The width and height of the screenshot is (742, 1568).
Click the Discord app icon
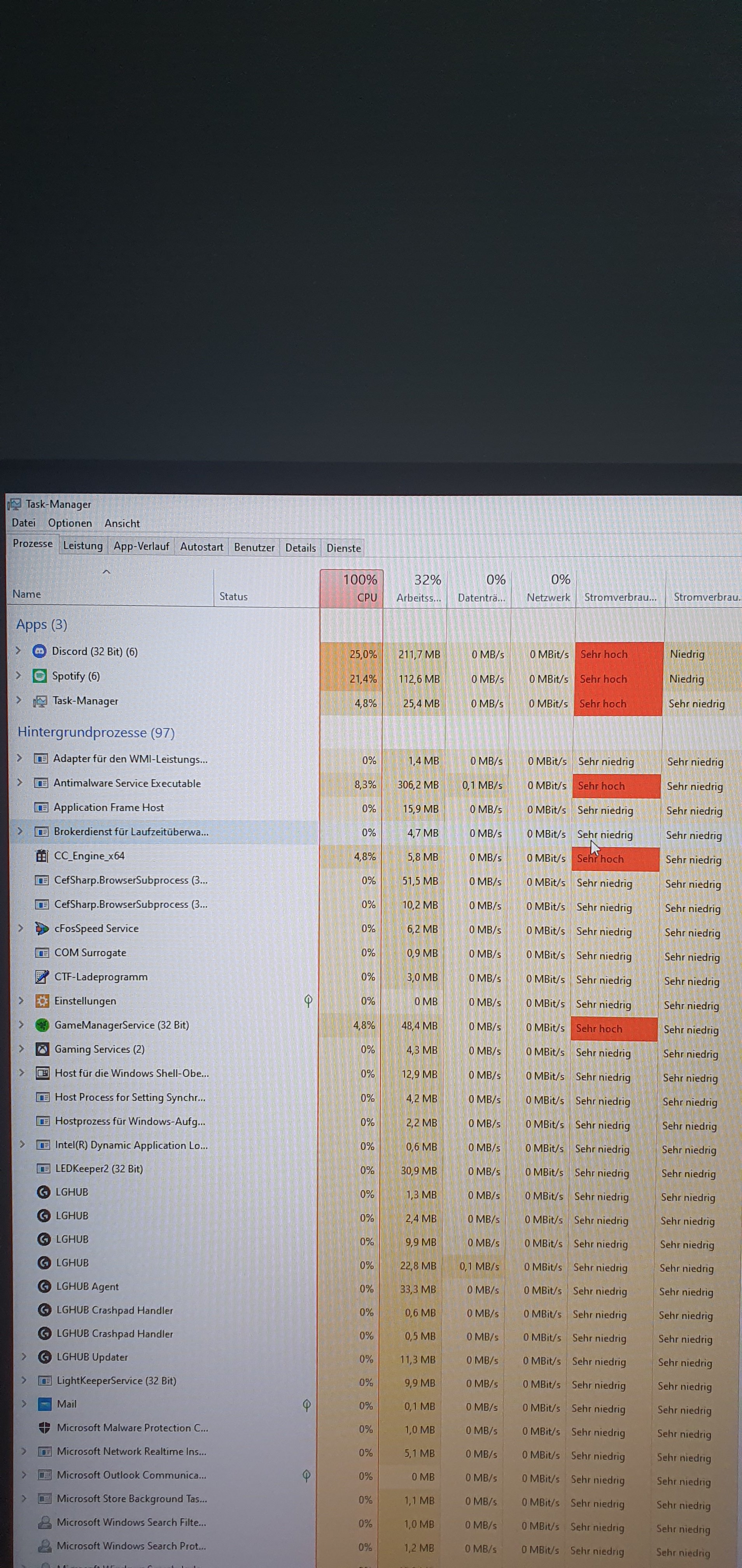pyautogui.click(x=39, y=651)
